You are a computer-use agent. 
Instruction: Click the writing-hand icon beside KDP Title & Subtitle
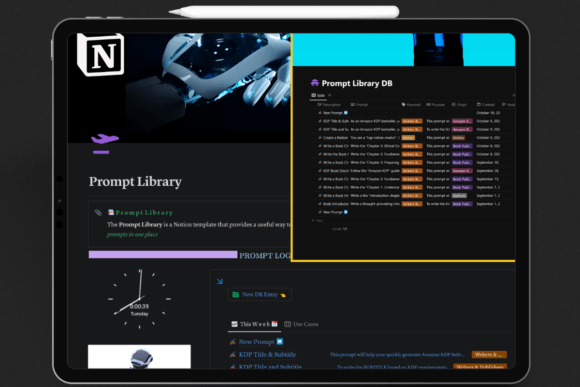point(232,354)
